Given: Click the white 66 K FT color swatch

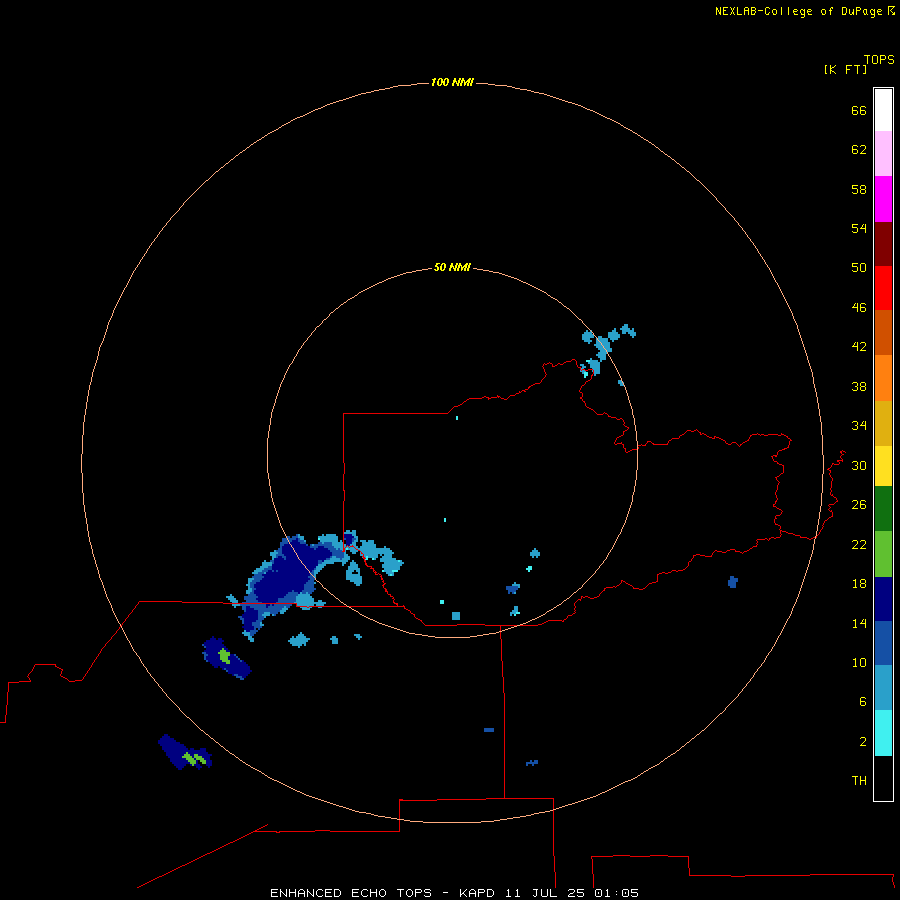Looking at the screenshot, I should click(x=883, y=110).
